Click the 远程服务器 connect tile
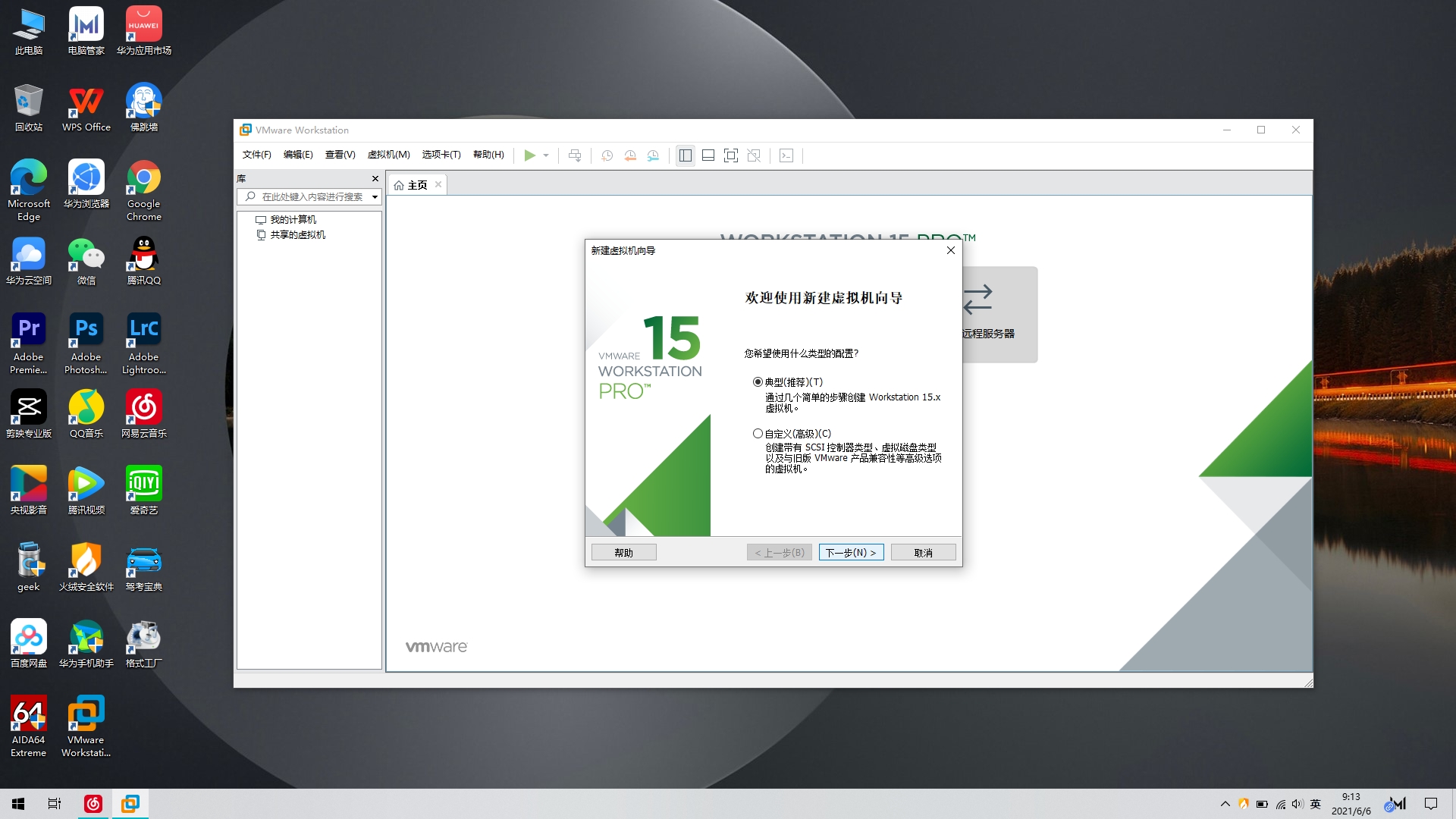The width and height of the screenshot is (1456, 819). pos(999,314)
